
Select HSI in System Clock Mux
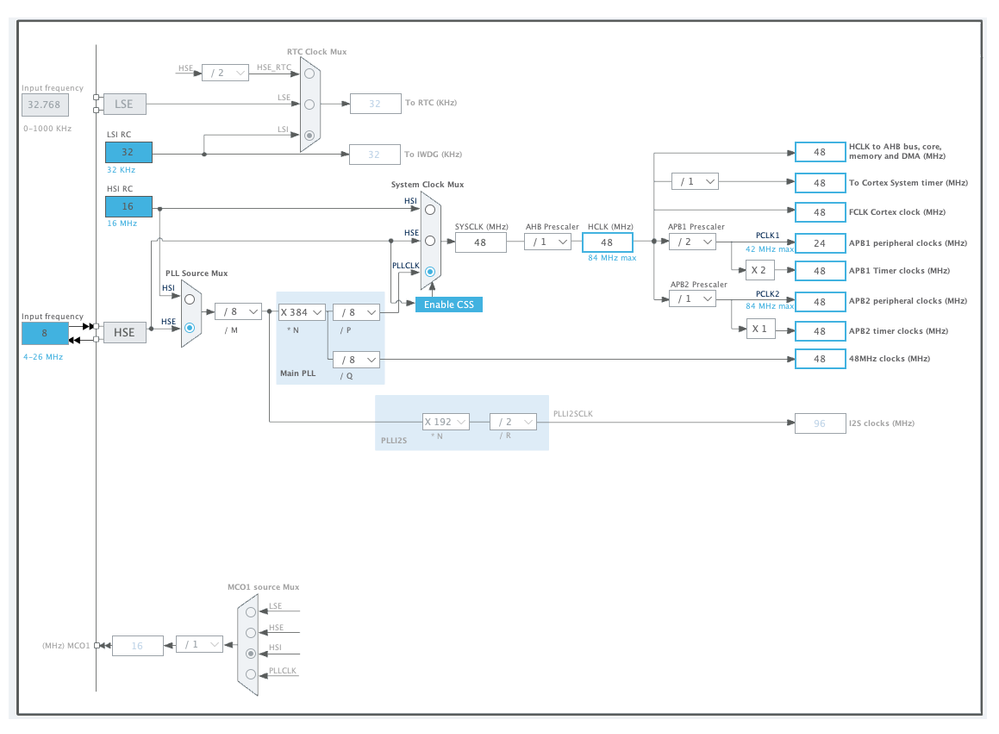coord(430,210)
